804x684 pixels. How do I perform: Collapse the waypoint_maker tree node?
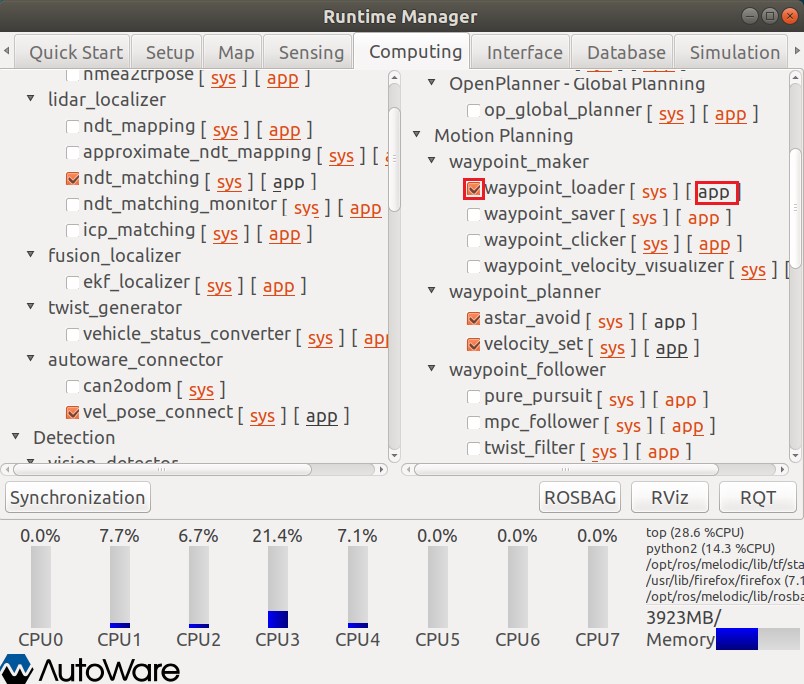tap(432, 160)
